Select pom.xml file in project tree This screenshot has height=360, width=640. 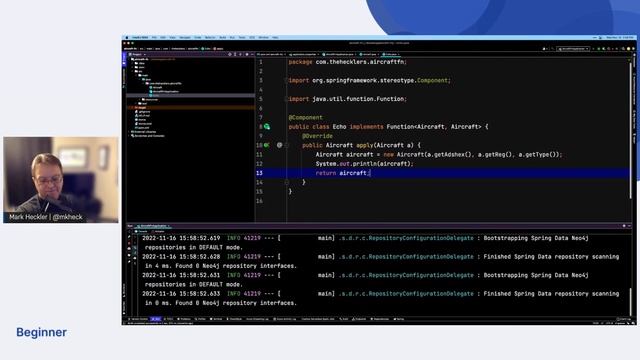(142, 128)
